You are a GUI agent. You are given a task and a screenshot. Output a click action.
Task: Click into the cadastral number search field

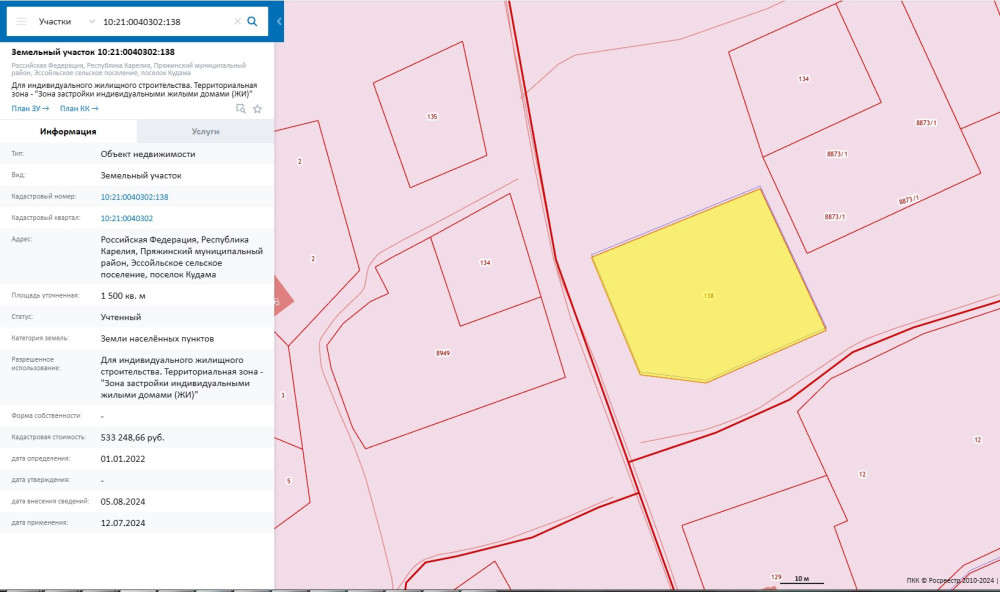pyautogui.click(x=165, y=21)
